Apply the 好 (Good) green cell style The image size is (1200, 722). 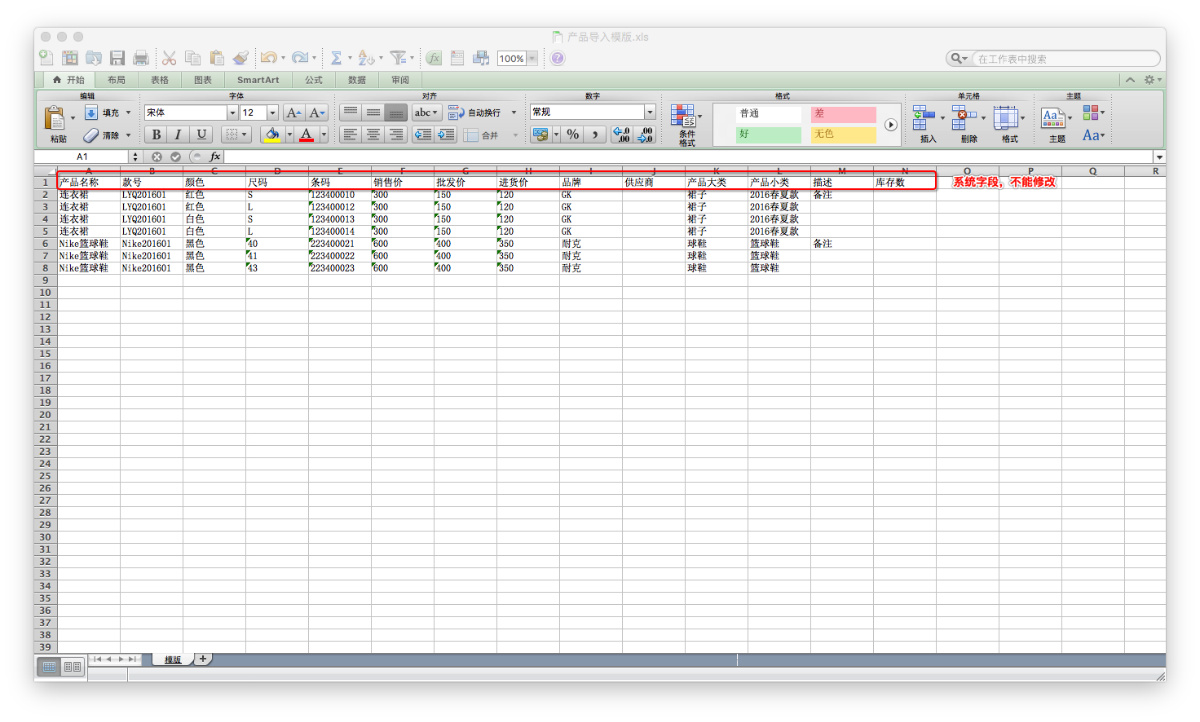pyautogui.click(x=769, y=134)
